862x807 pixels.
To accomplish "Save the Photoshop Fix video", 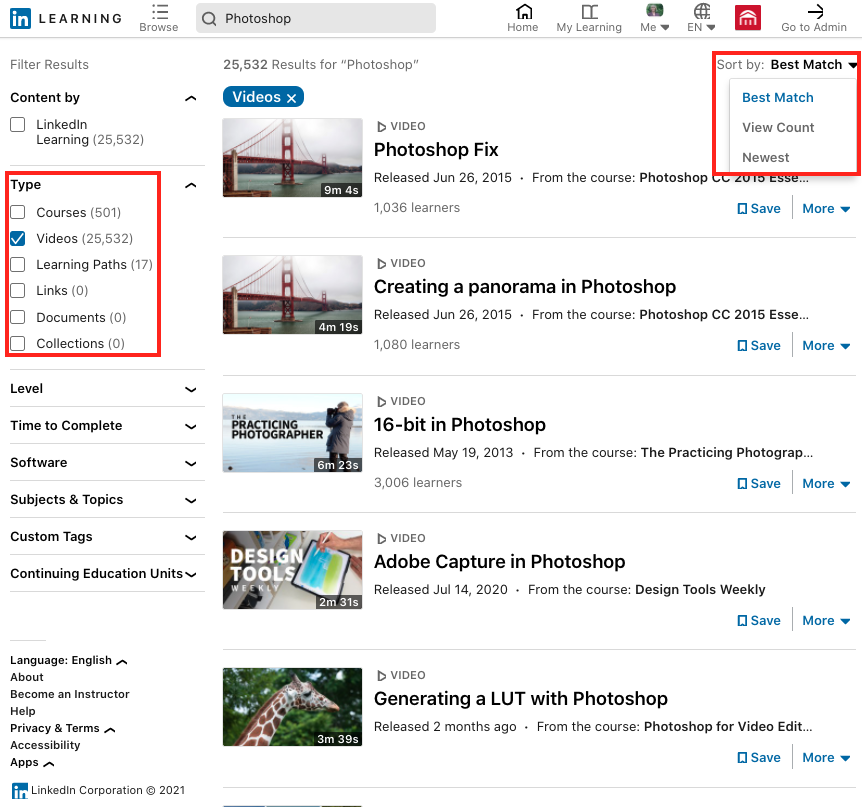I will [x=759, y=209].
